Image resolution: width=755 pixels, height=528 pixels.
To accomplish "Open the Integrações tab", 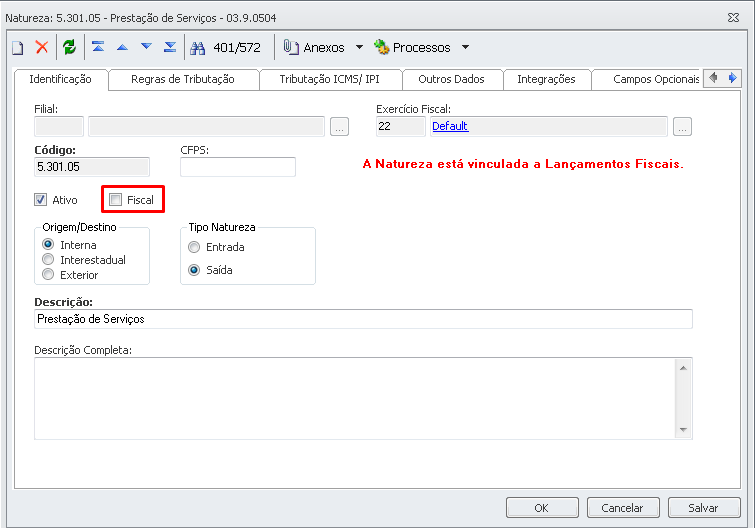I will pos(547,79).
